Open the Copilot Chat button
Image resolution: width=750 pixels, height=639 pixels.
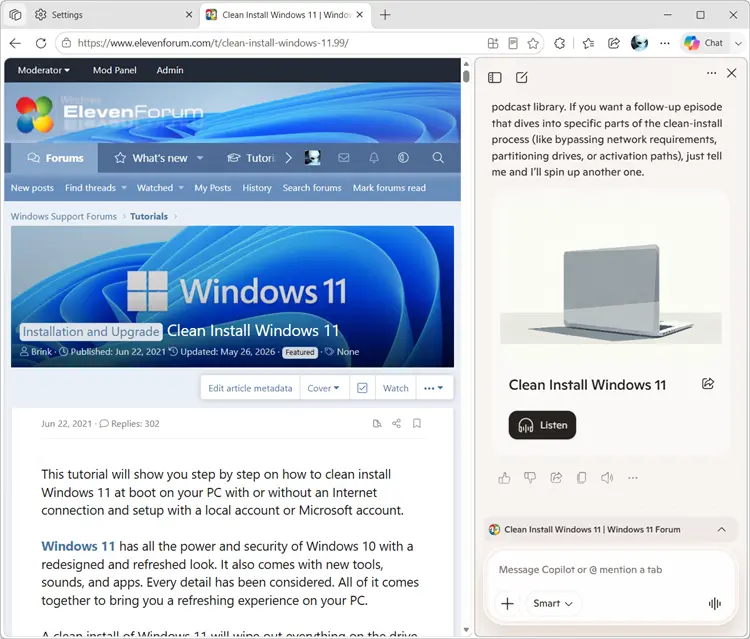(x=703, y=43)
